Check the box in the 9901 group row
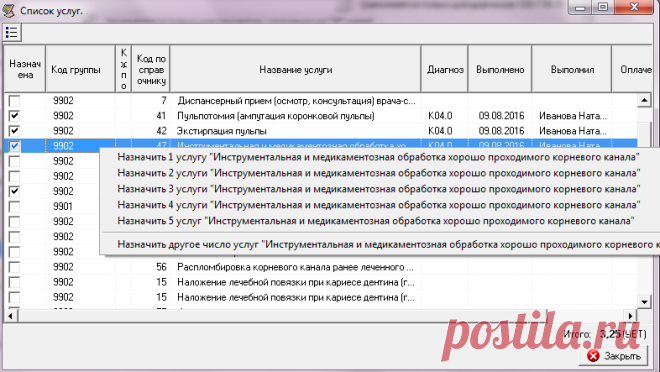The height and width of the screenshot is (372, 660). pos(14,207)
